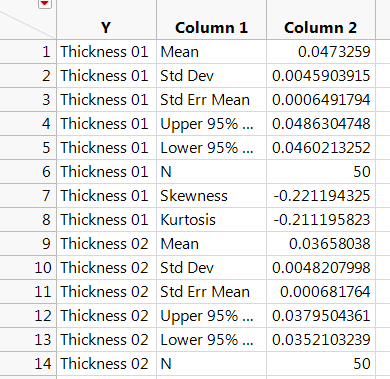Screen dimensions: 390x379
Task: Click Std Dev cell in row 2
Action: pyautogui.click(x=211, y=76)
